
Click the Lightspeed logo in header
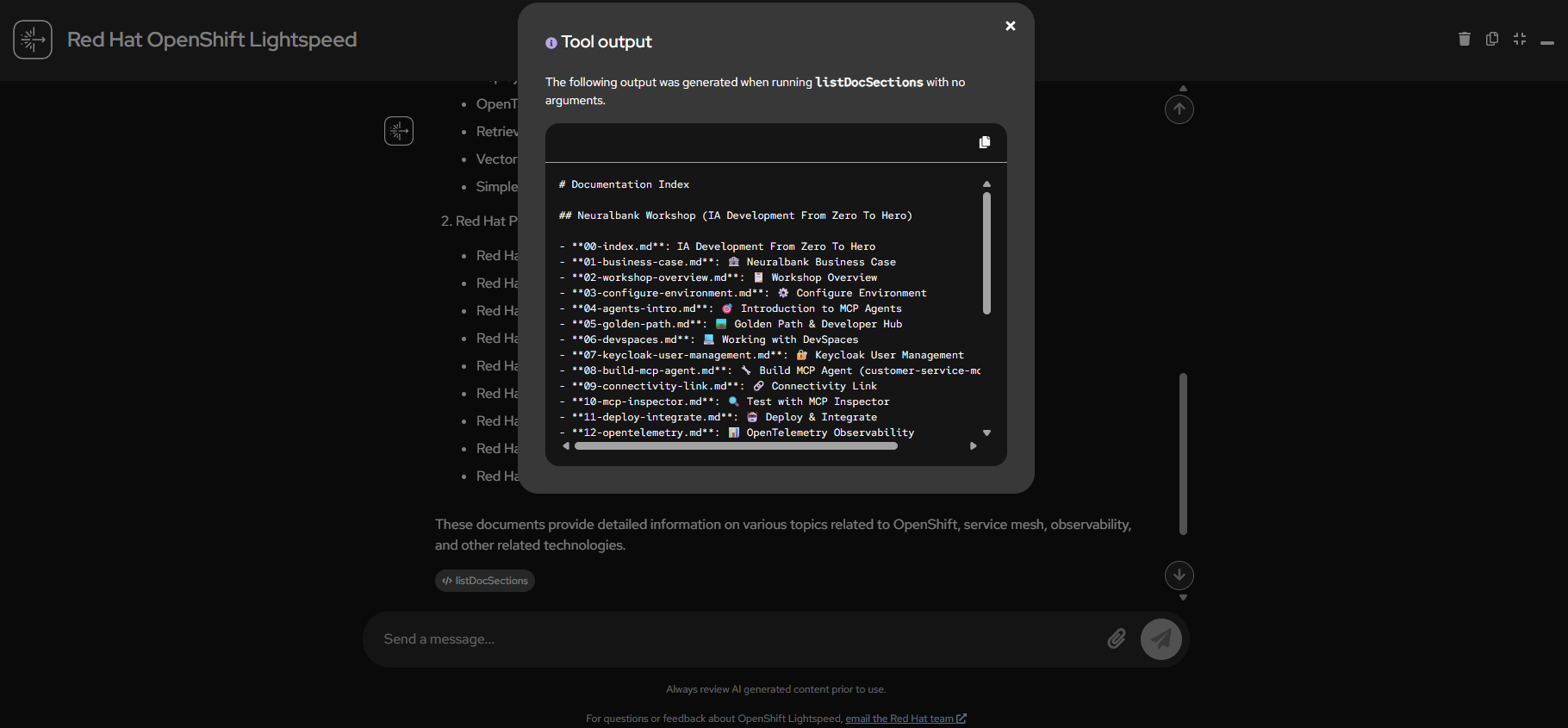[33, 40]
